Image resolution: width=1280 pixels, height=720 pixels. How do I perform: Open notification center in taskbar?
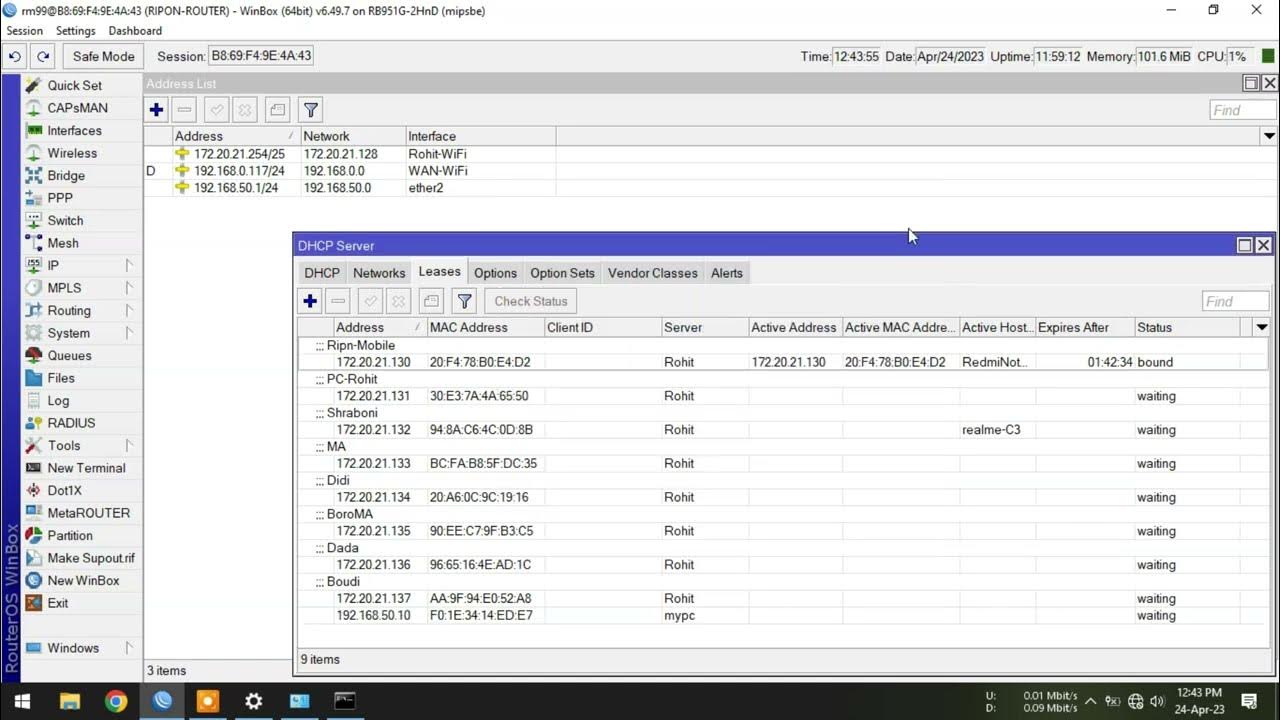click(1249, 701)
